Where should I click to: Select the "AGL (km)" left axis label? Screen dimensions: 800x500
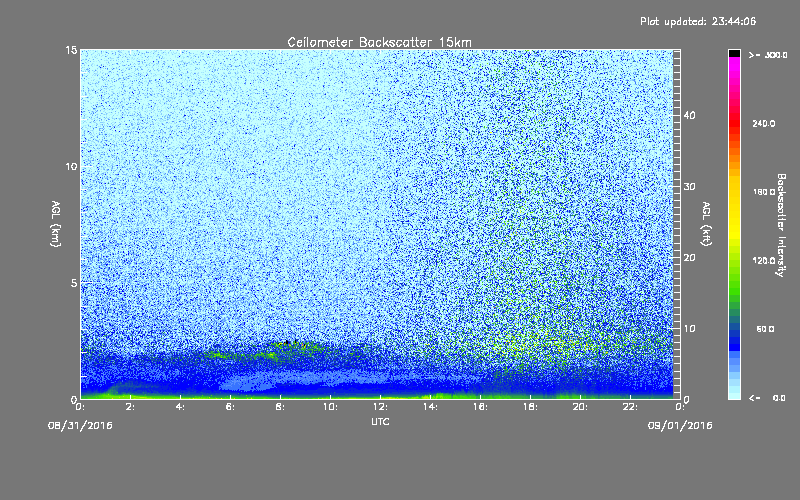click(x=56, y=224)
